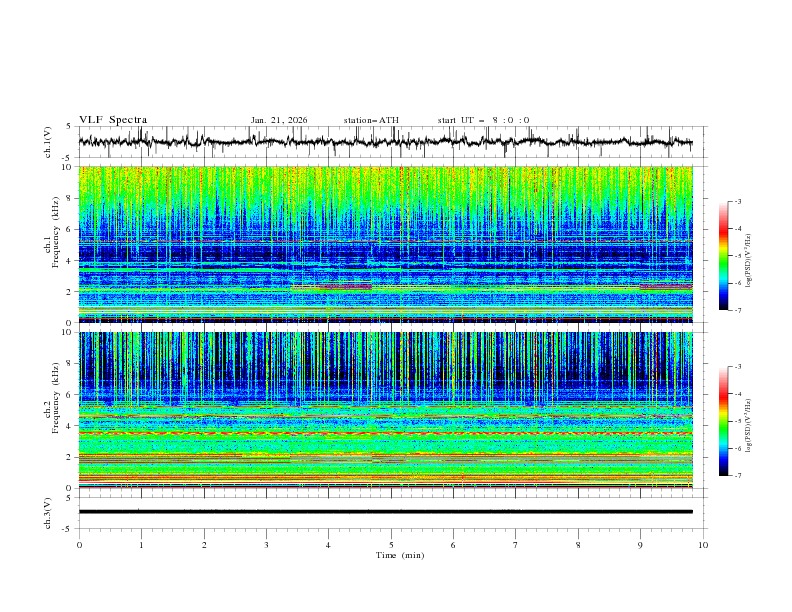Click the "start UT = 8 :0 :0" text
792x612 pixels.
(483, 120)
